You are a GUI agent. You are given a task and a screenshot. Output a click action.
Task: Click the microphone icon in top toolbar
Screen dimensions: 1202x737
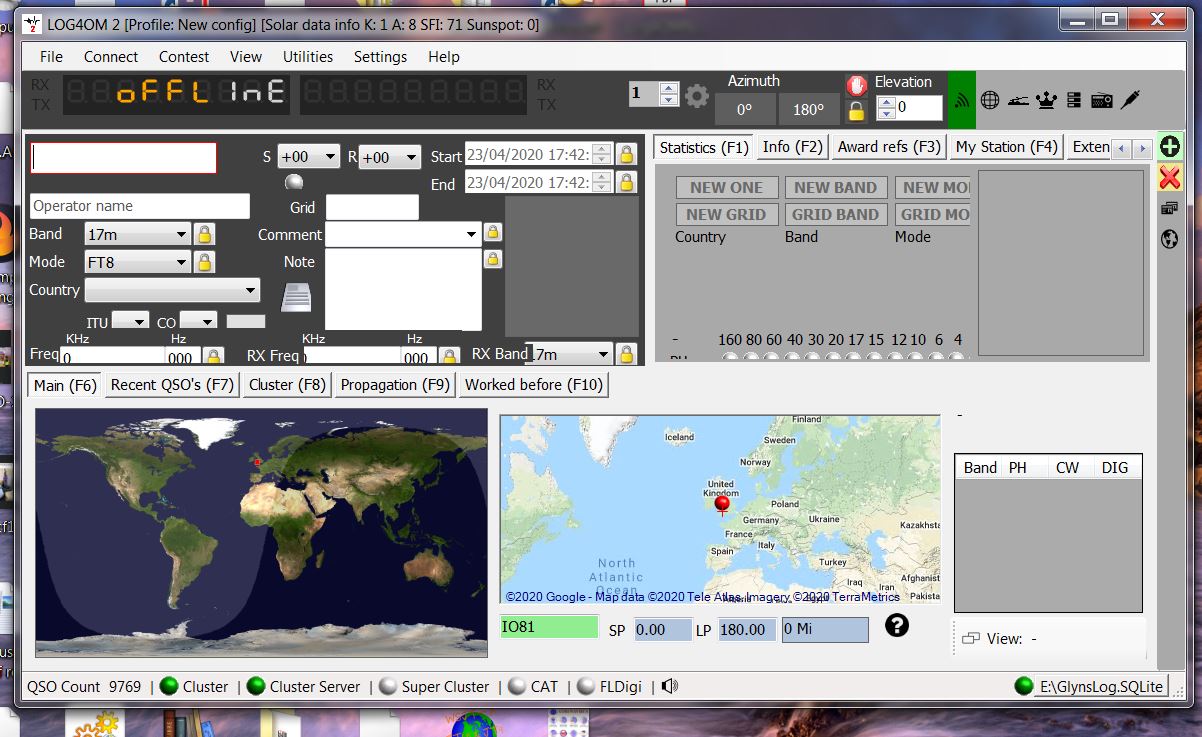(1130, 100)
